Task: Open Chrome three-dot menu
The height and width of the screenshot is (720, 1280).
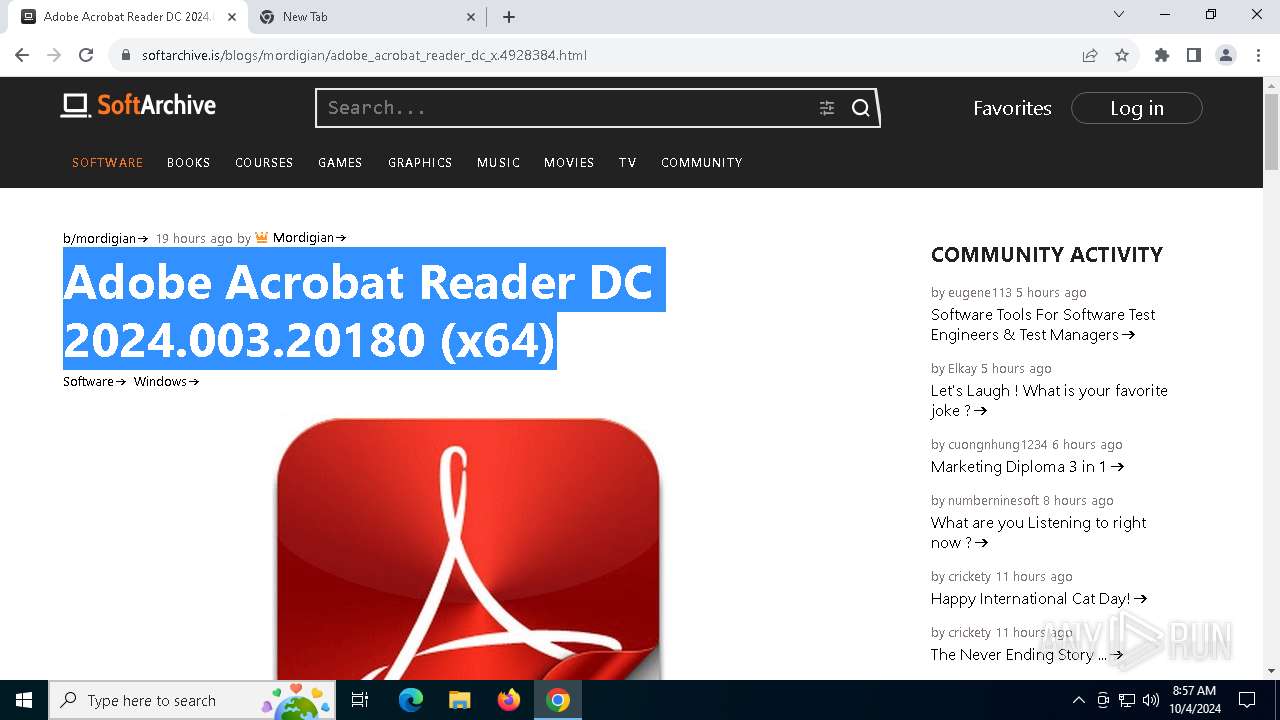Action: (1258, 55)
